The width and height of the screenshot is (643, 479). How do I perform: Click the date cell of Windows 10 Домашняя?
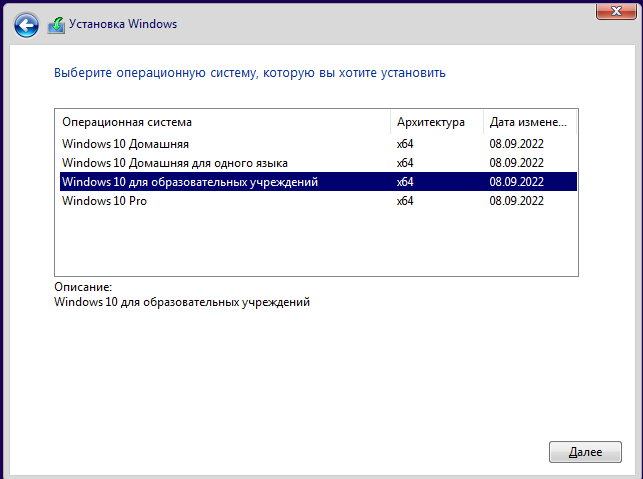click(516, 144)
